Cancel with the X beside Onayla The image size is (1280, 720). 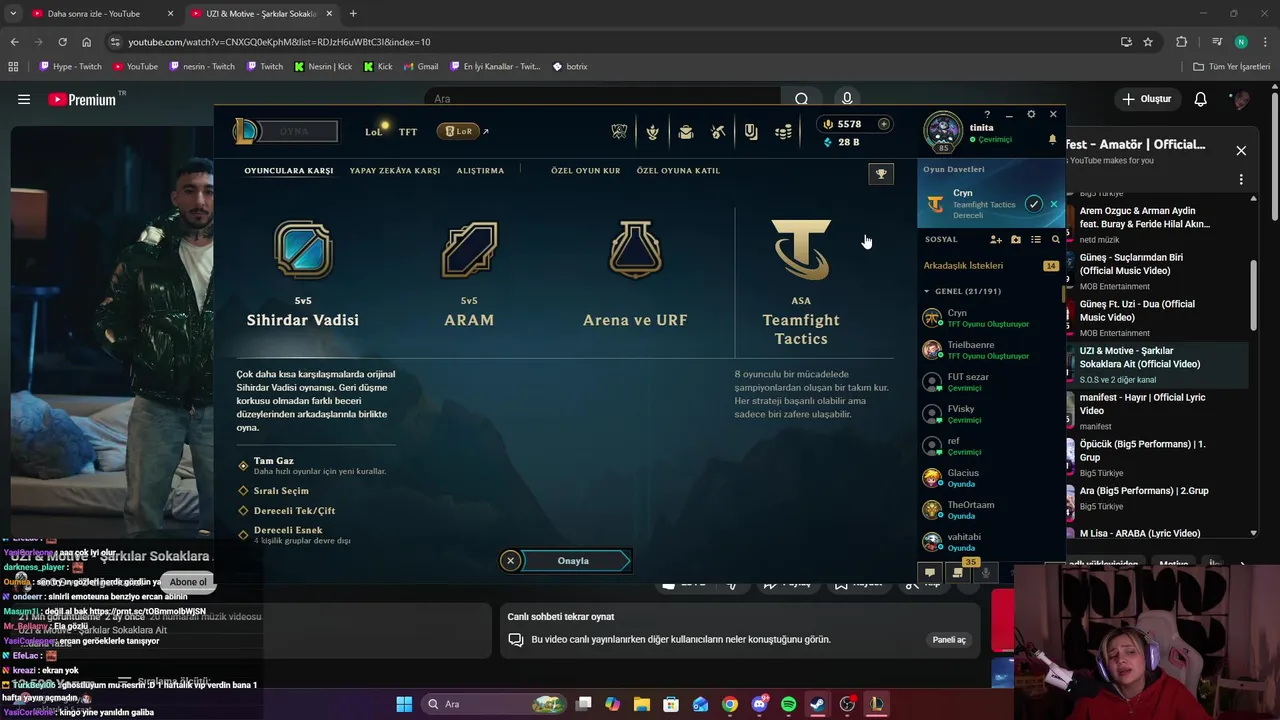coord(510,561)
